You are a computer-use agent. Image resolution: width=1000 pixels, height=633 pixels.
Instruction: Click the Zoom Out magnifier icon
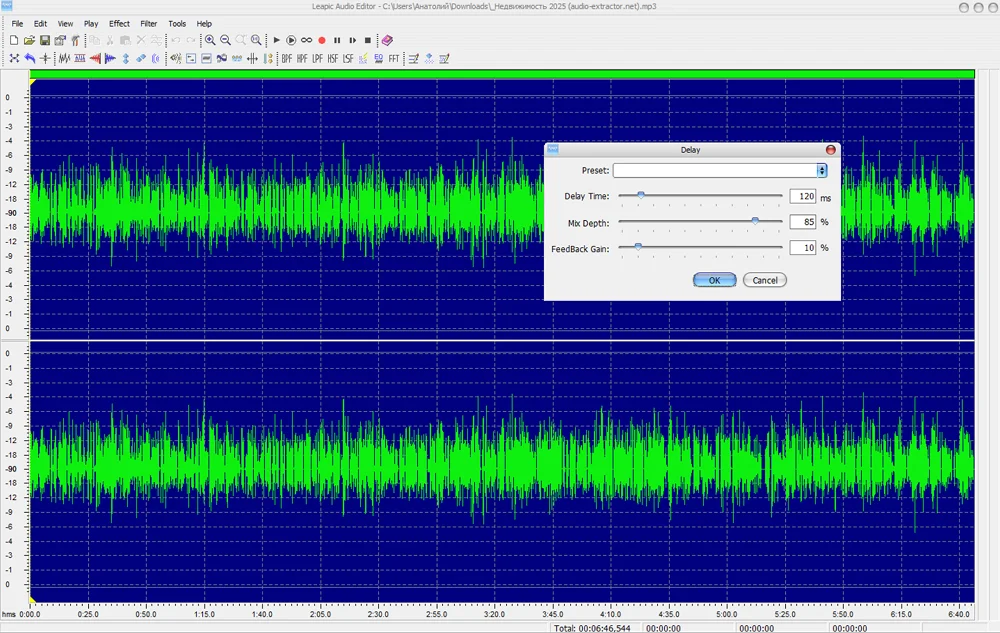click(225, 40)
